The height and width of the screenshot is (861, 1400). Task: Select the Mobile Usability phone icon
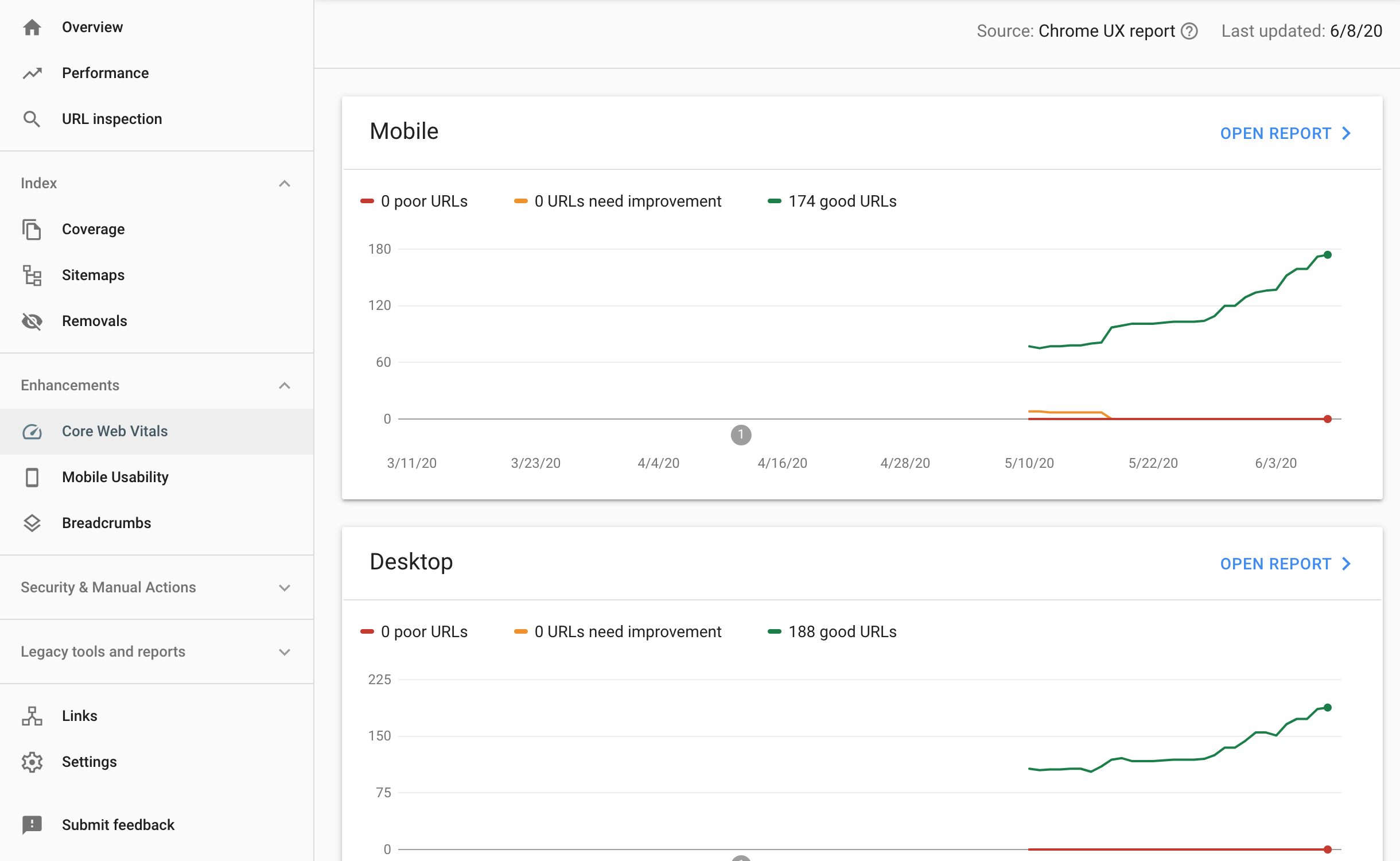point(32,477)
